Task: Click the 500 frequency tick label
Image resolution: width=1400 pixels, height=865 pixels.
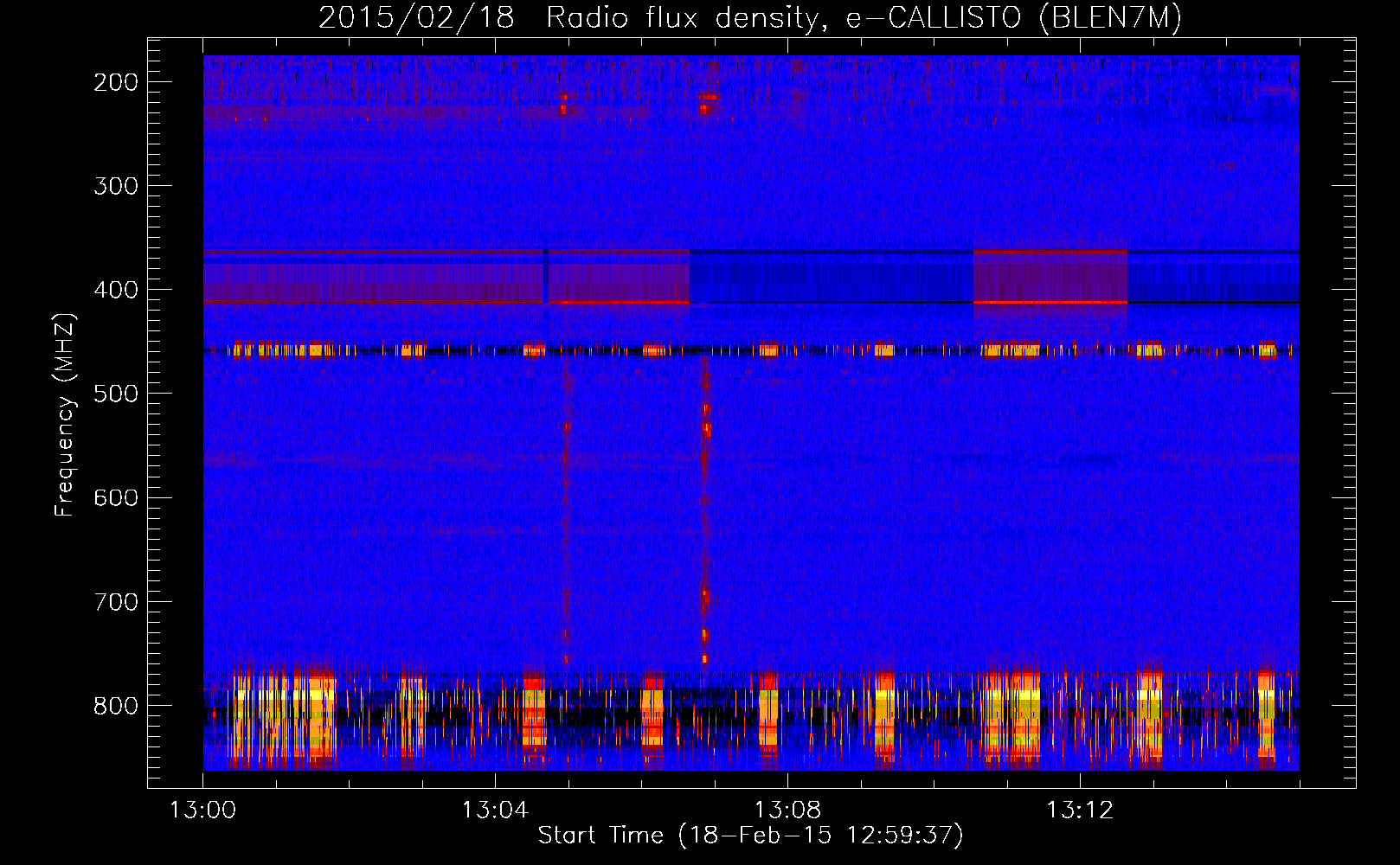Action: pos(116,394)
